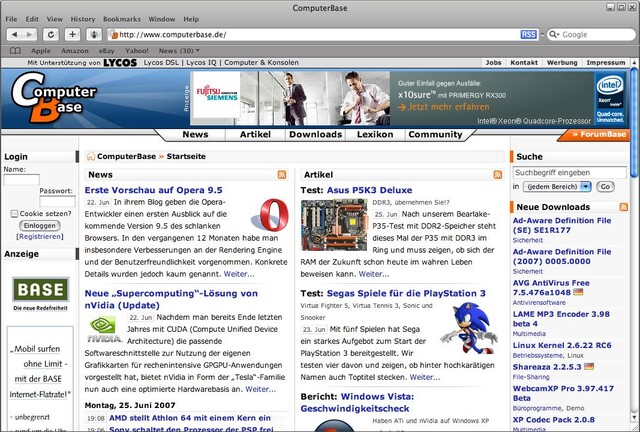Click the Opera logo image

pyautogui.click(x=271, y=215)
